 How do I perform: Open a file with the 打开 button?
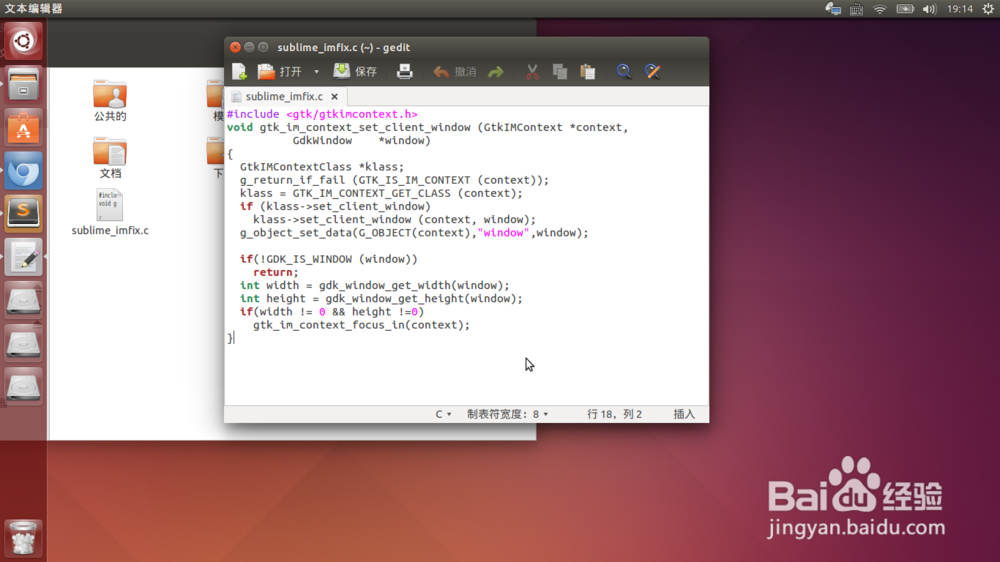pos(279,71)
